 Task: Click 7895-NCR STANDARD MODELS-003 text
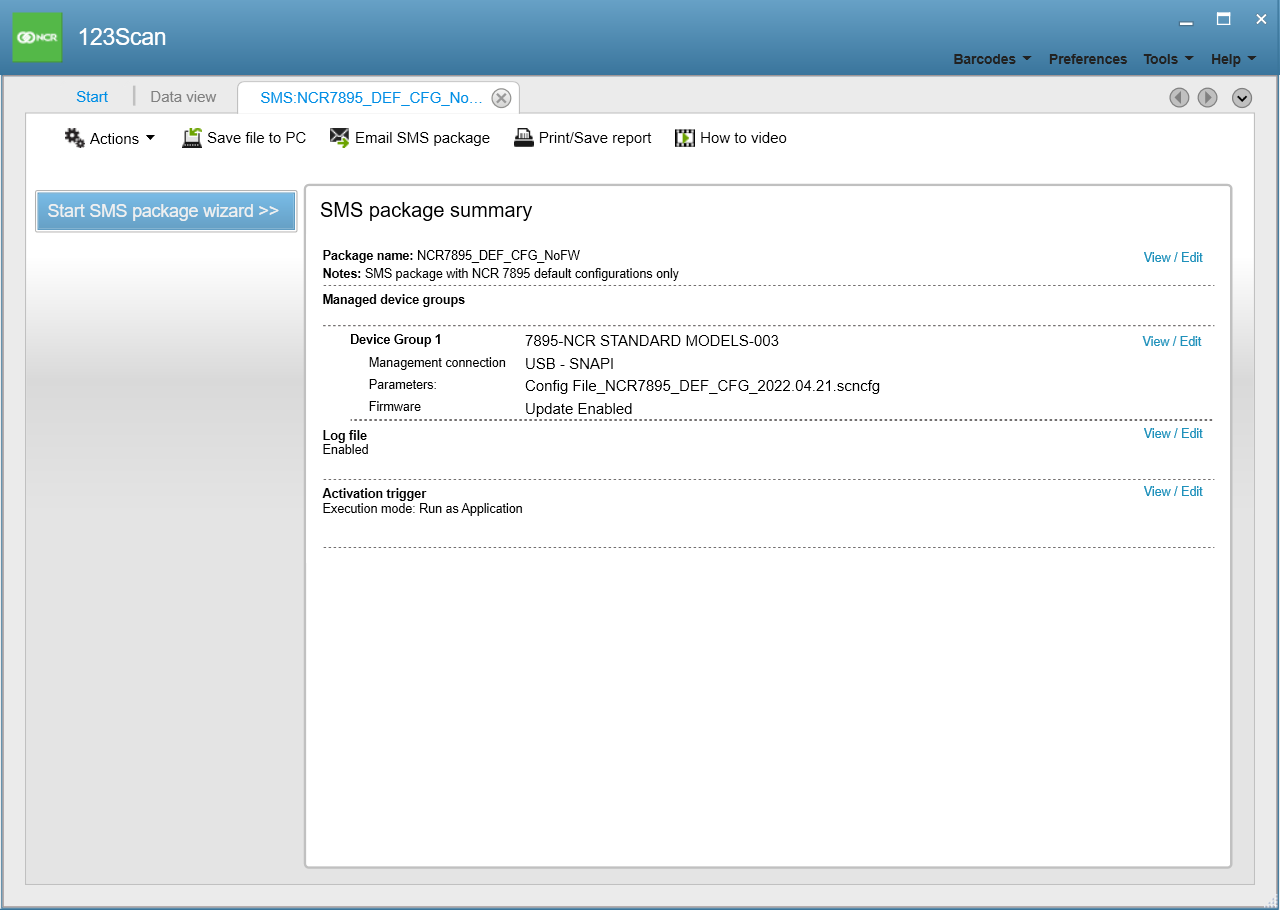coord(652,341)
